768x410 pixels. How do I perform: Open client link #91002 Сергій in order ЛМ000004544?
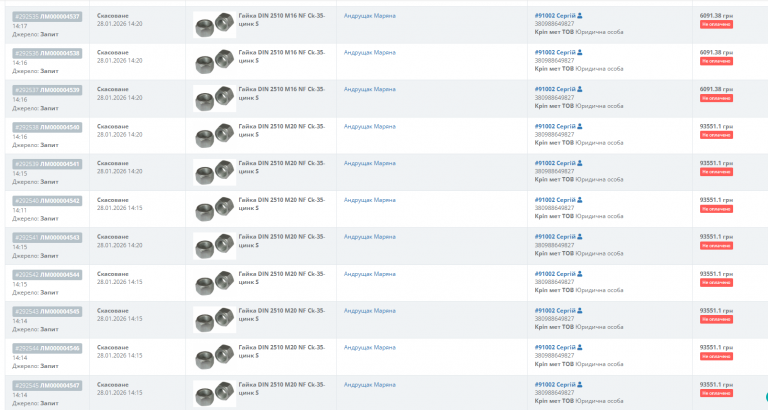(555, 274)
